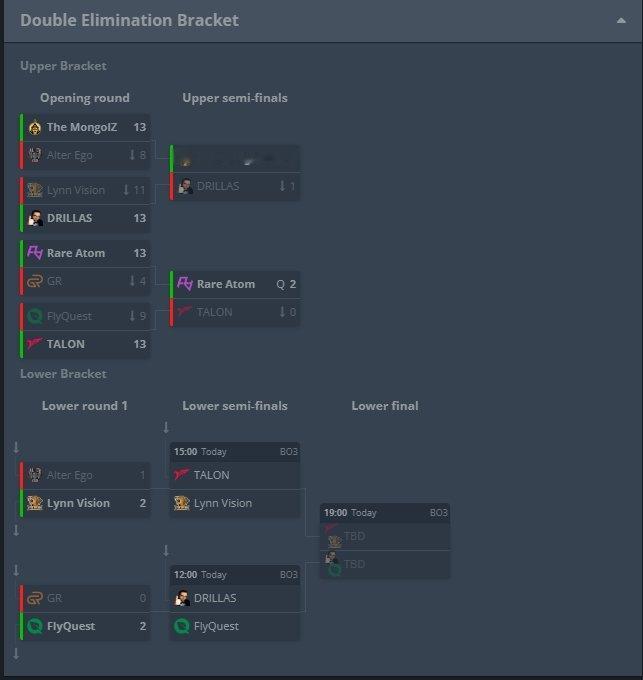Open DRILLAS upper semi-finals team name
The width and height of the screenshot is (643, 680).
[218, 186]
